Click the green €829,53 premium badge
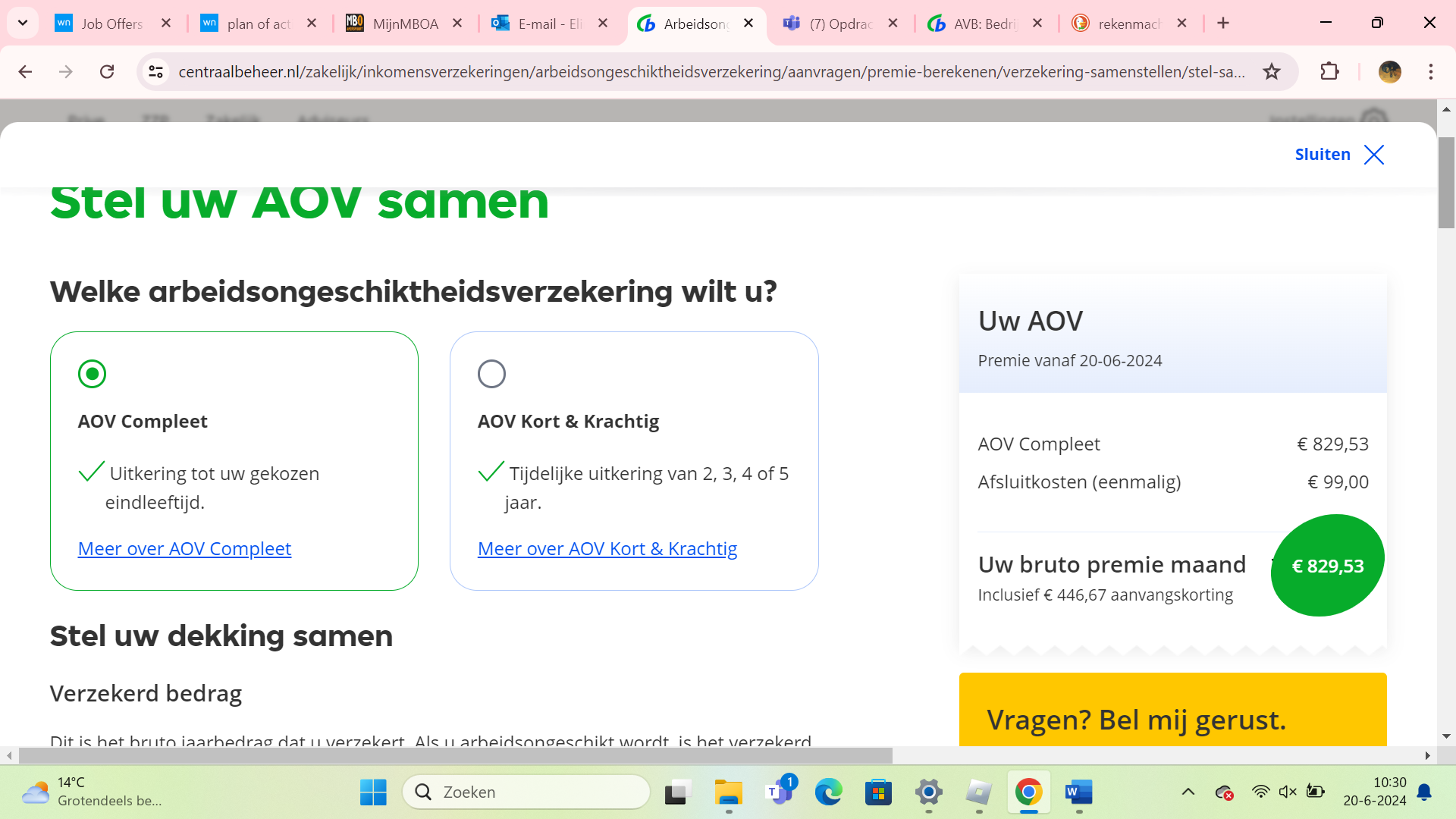Screen dimensions: 1456x819 pyautogui.click(x=1328, y=566)
